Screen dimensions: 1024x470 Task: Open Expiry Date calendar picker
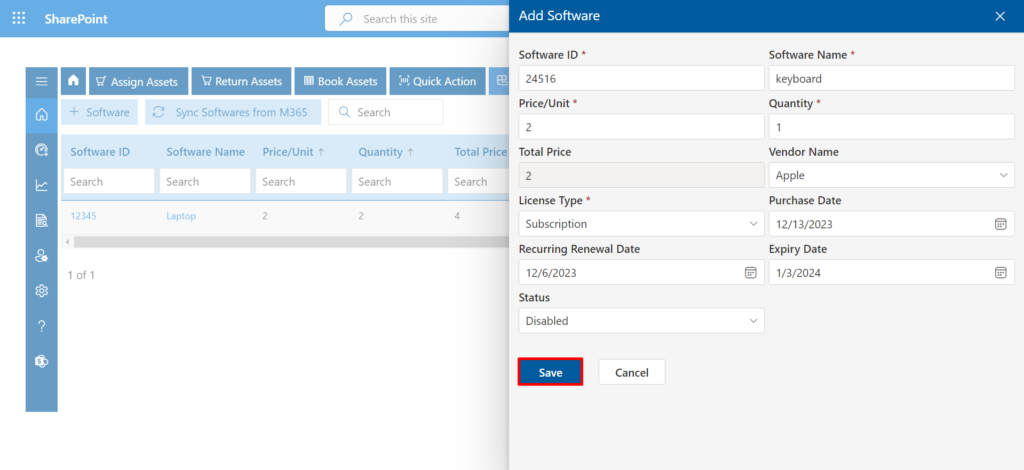pos(1000,273)
